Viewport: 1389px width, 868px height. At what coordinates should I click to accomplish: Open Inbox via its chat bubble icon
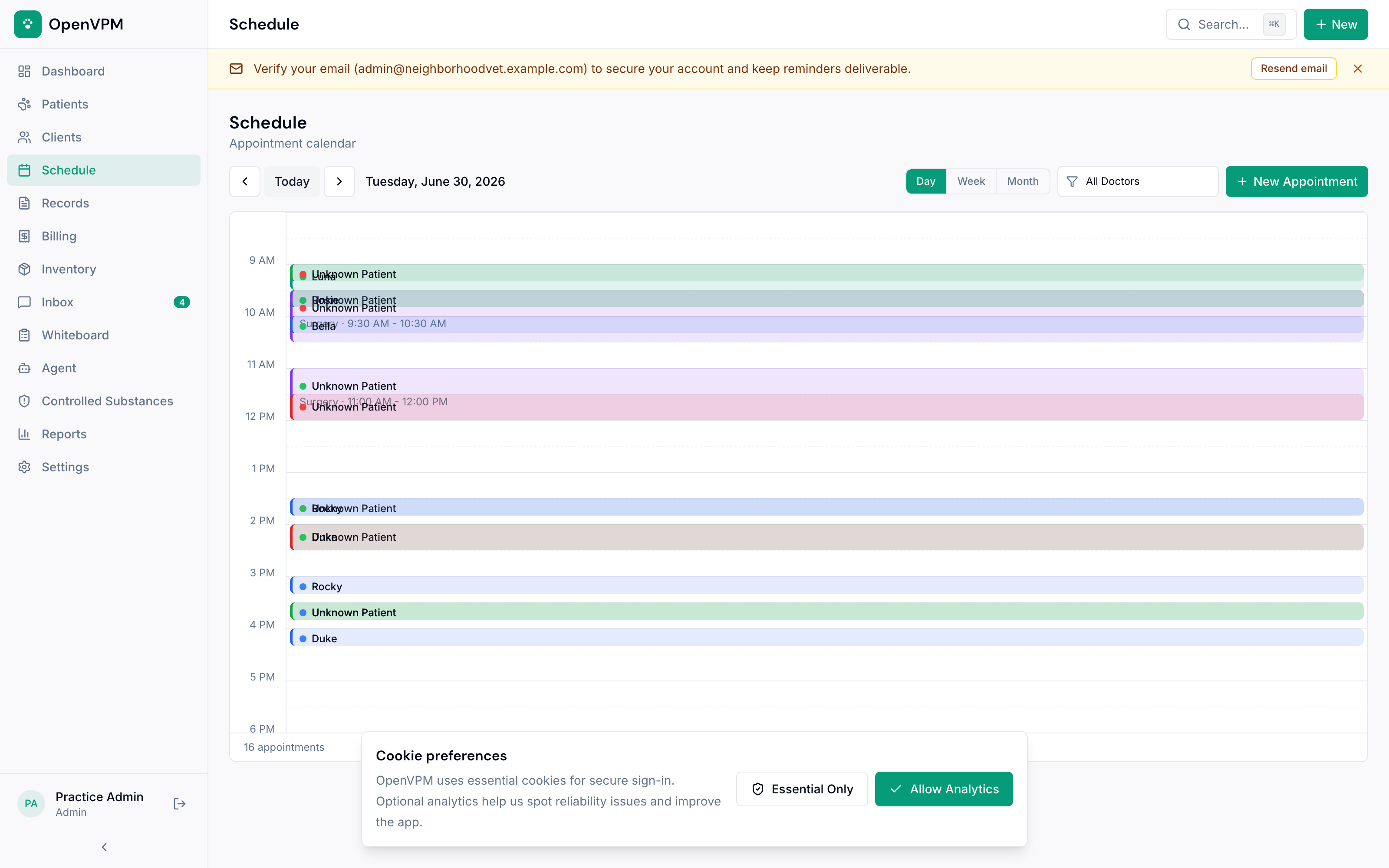click(24, 302)
